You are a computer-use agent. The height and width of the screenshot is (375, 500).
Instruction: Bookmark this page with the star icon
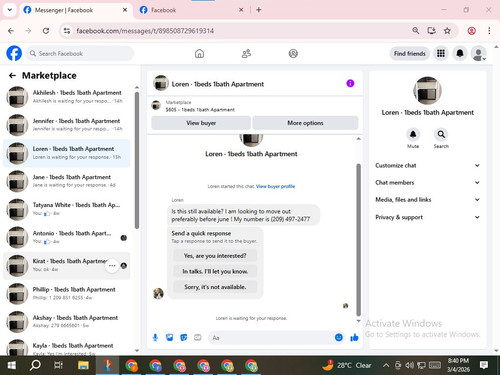447,31
